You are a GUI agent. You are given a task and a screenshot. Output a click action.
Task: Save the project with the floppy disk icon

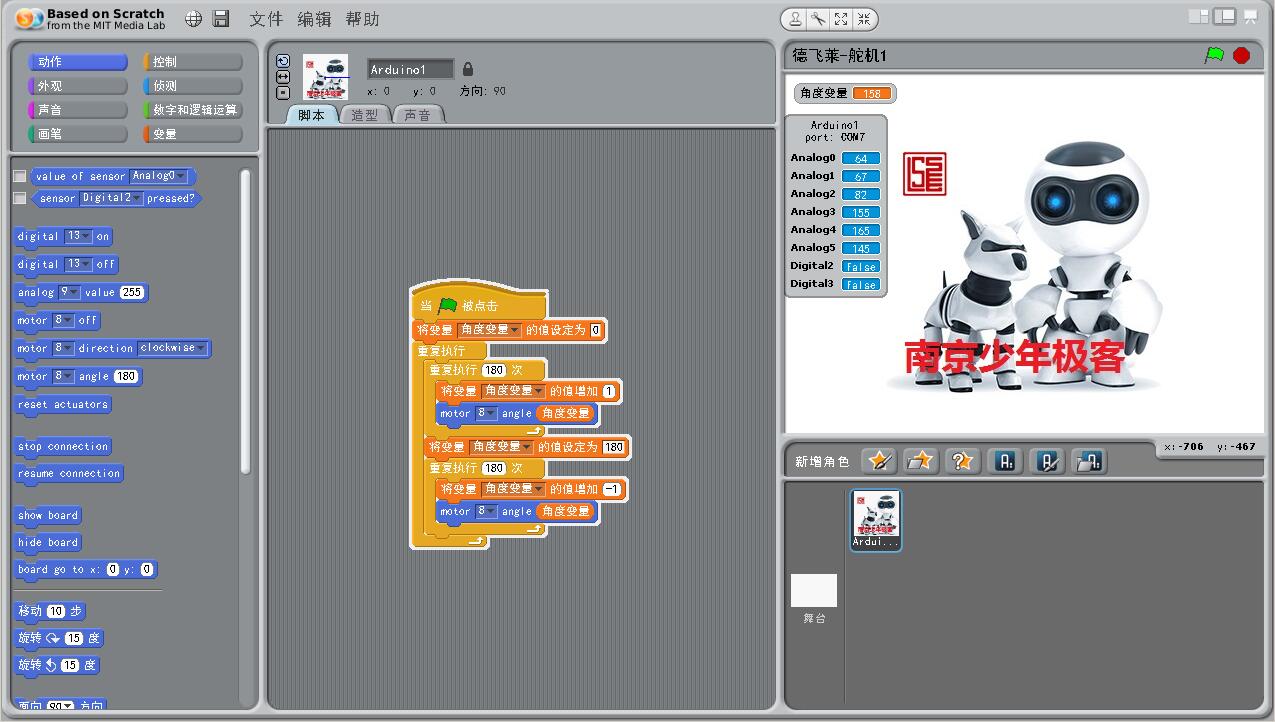(222, 19)
